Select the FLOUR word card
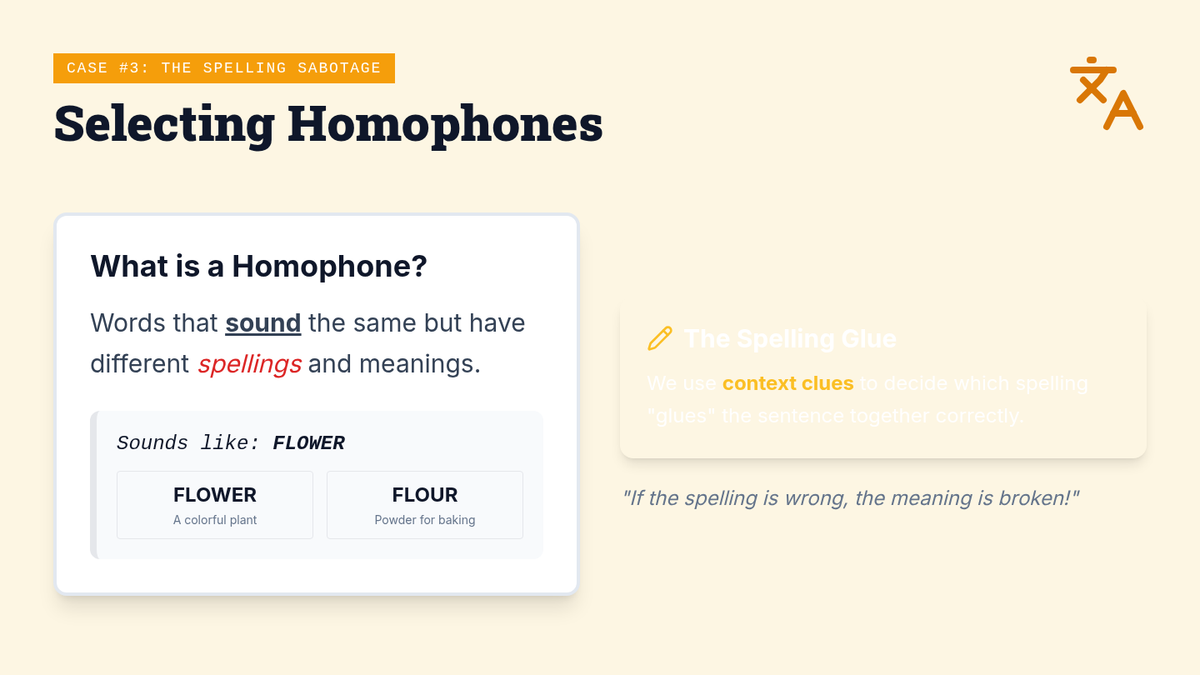The image size is (1200, 675). [x=425, y=505]
